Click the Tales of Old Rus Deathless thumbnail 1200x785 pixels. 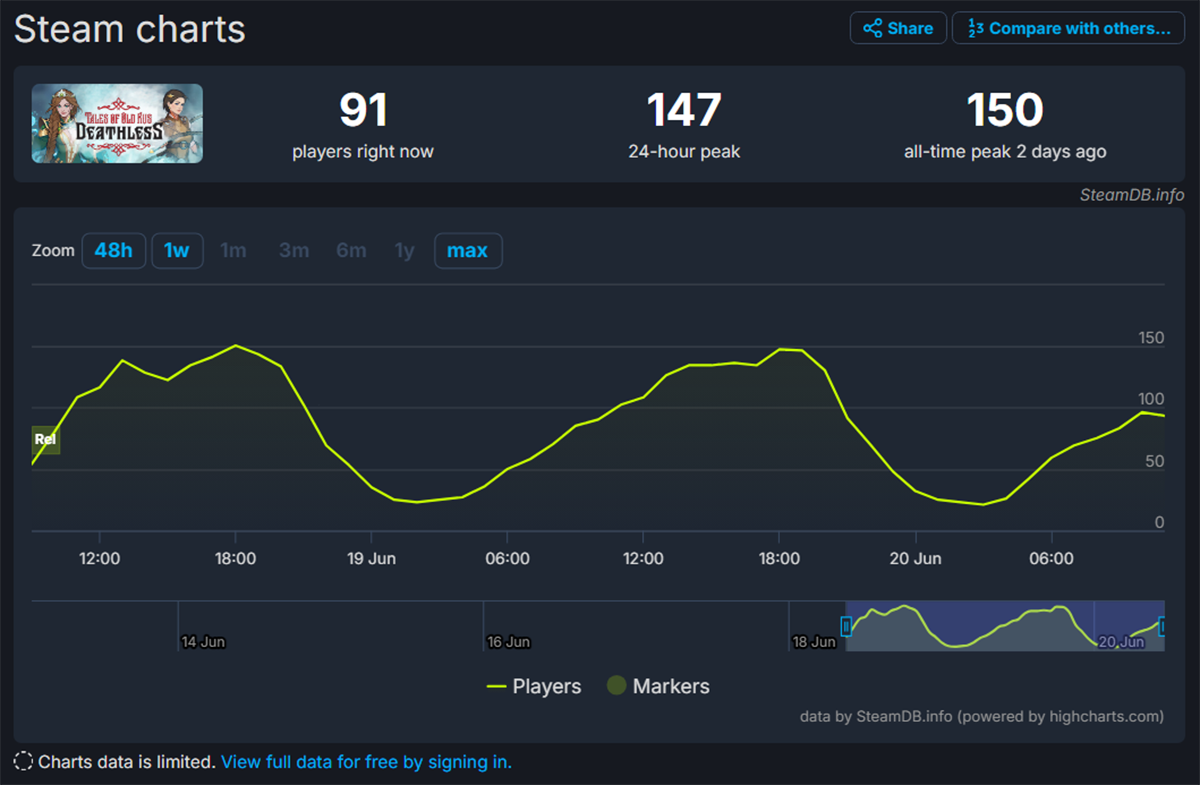[x=117, y=123]
